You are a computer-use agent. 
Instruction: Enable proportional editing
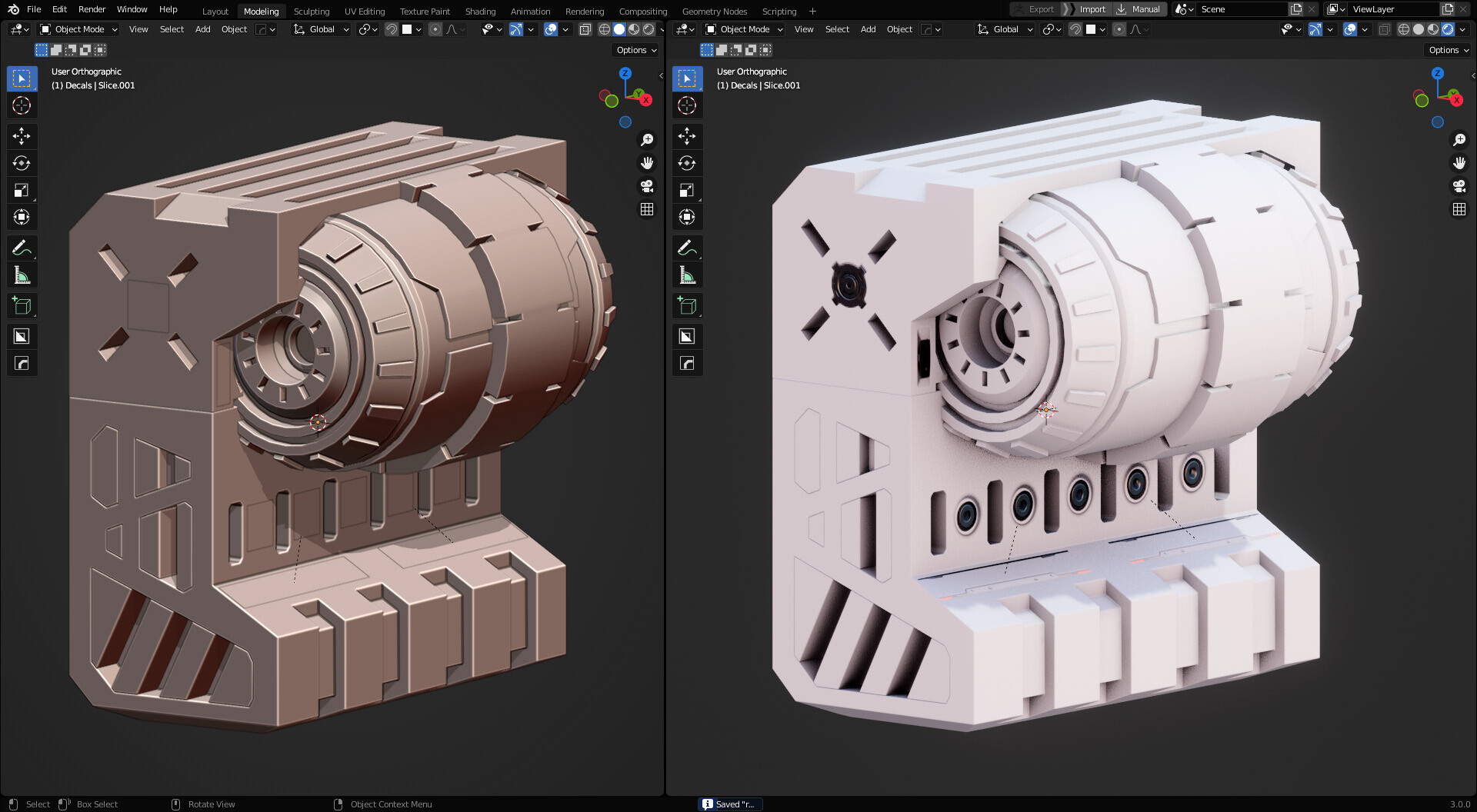(x=435, y=29)
